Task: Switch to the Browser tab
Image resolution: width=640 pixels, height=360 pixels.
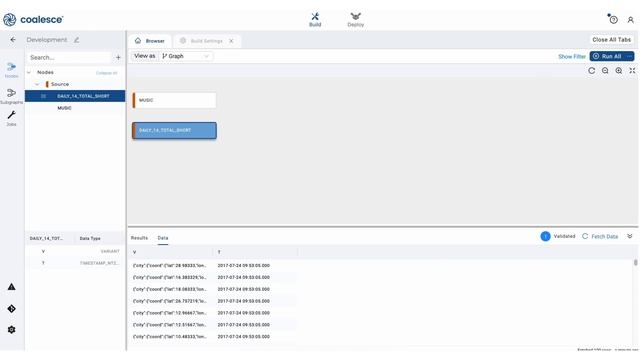Action: point(150,41)
